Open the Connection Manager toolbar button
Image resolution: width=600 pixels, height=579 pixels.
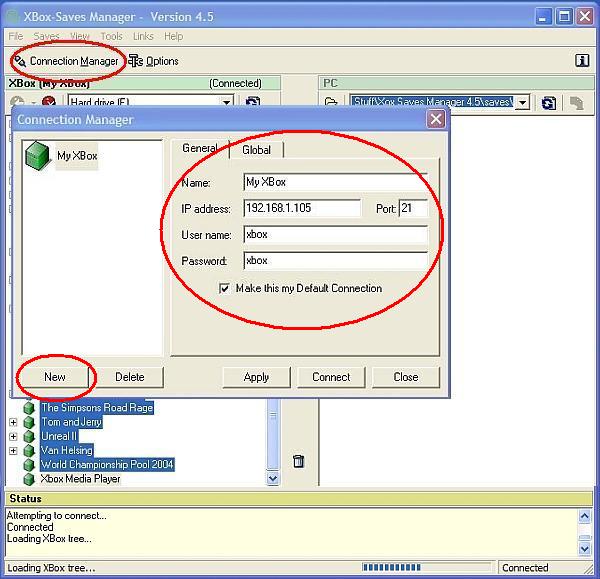[67, 61]
